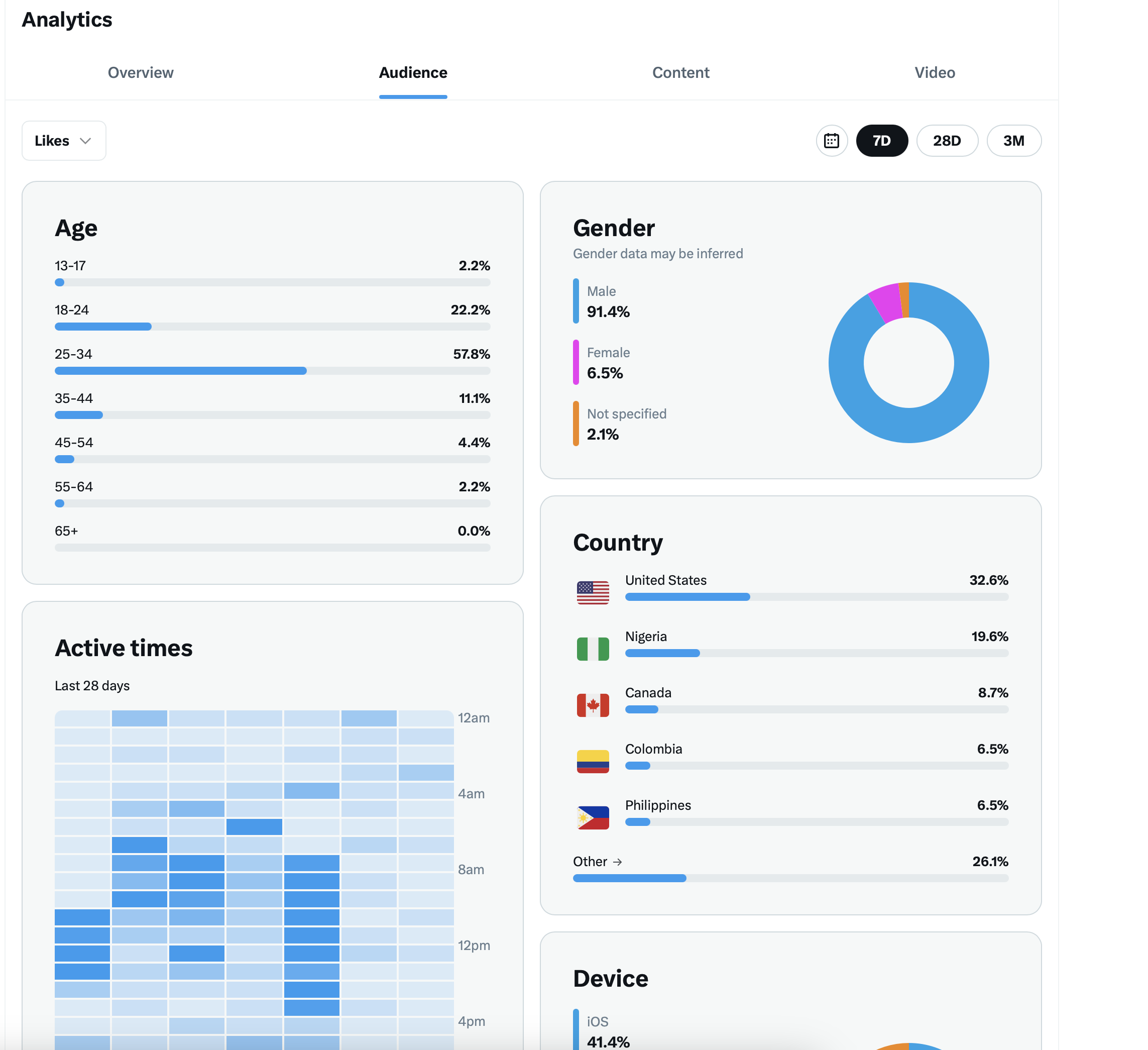
Task: Click the Philippines country label
Action: 658,805
